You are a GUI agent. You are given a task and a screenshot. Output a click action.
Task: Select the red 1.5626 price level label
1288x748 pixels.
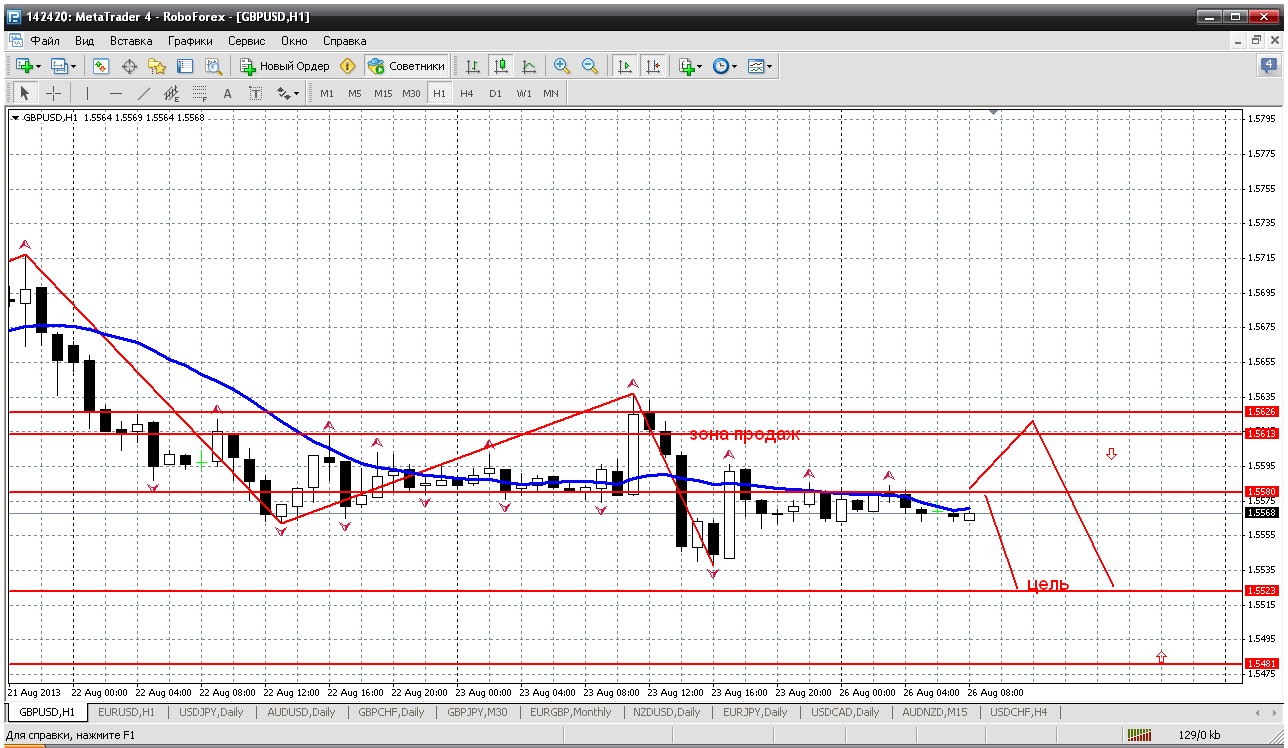(1261, 412)
